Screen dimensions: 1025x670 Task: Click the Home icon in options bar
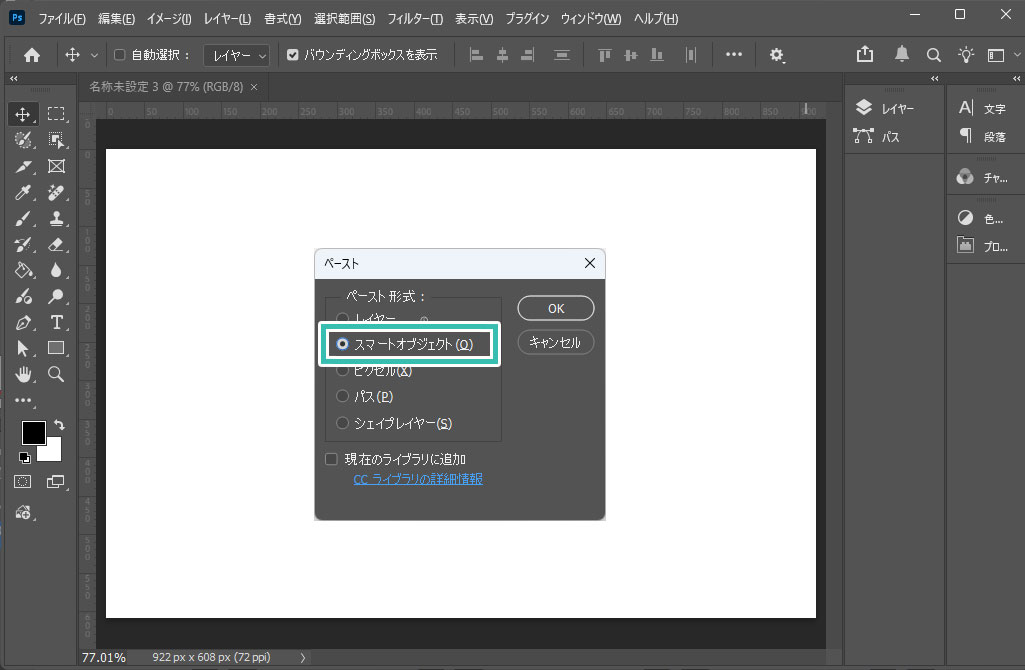[32, 55]
